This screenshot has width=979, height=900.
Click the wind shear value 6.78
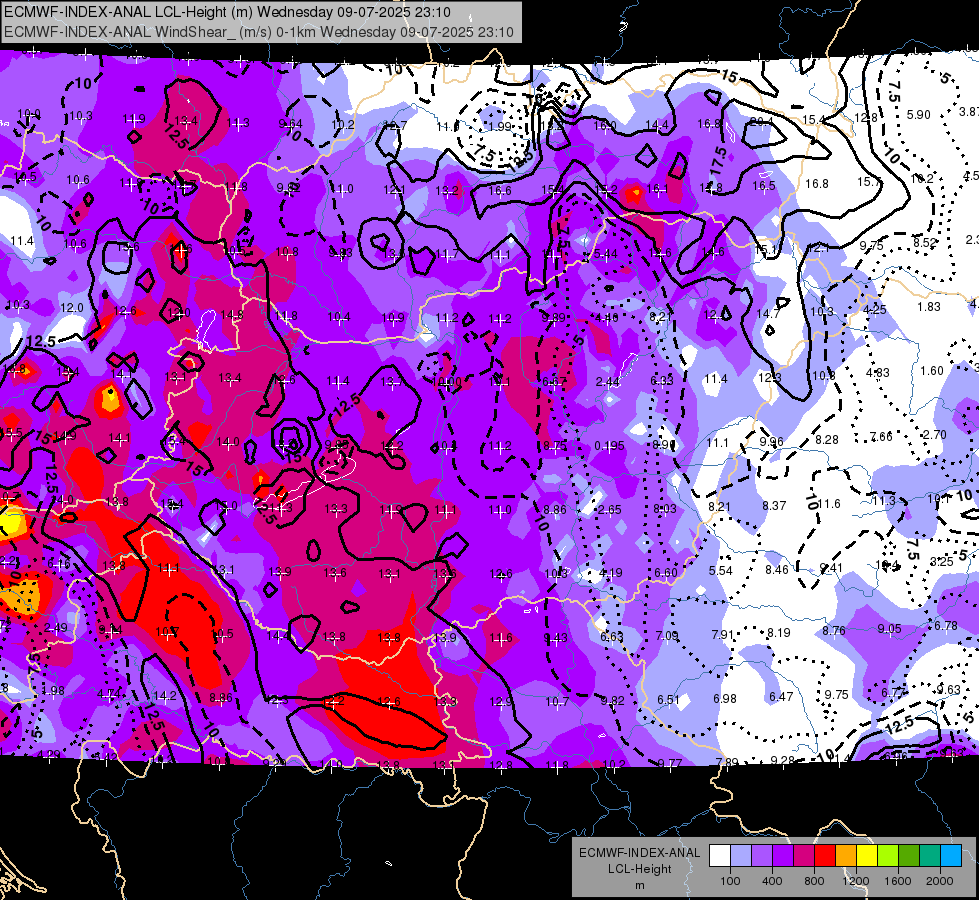pos(945,626)
